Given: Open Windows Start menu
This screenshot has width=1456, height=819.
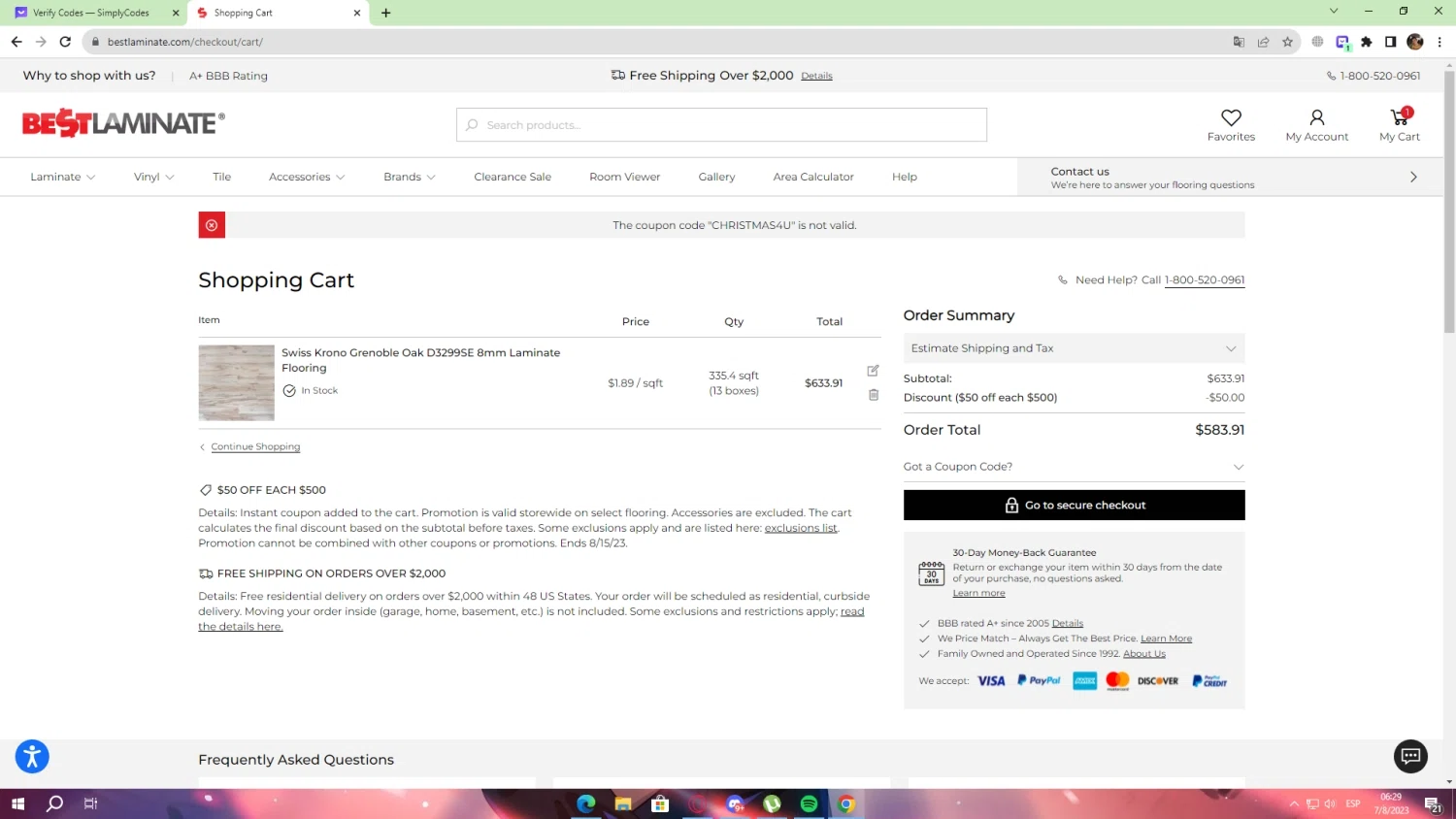Looking at the screenshot, I should (x=17, y=803).
